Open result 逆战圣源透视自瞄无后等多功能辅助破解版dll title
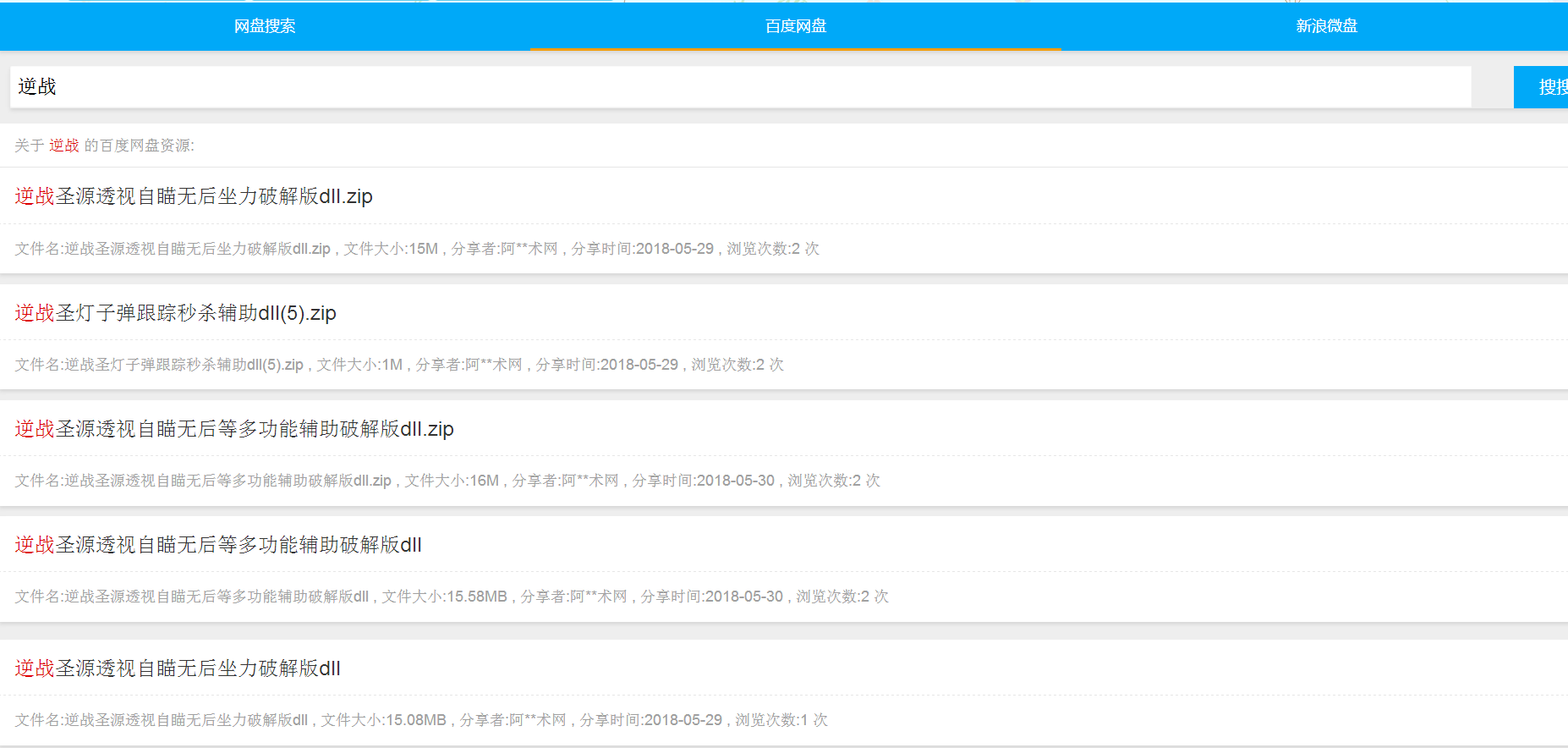1568x748 pixels. tap(218, 545)
